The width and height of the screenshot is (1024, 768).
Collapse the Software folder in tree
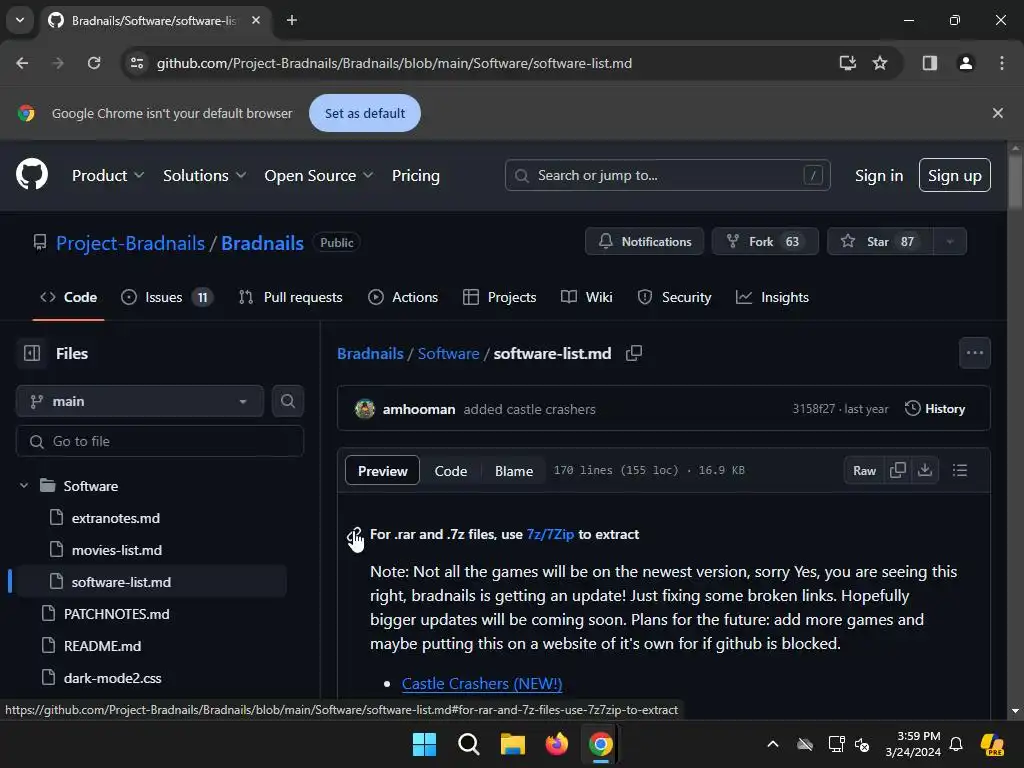(24, 486)
